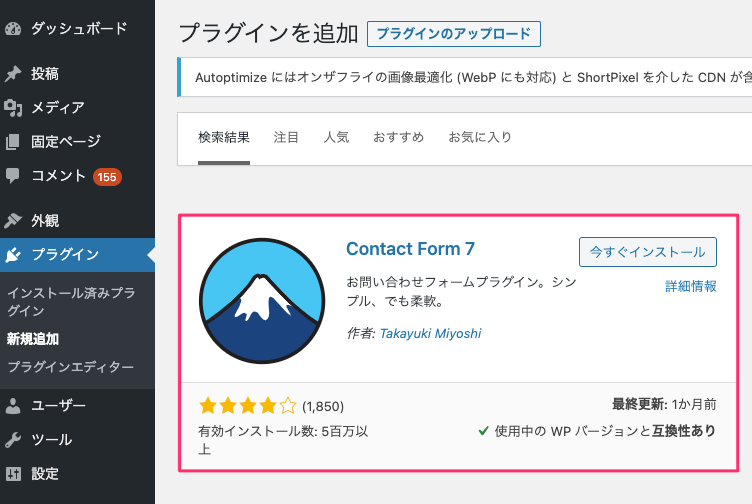This screenshot has height=504, width=752.
Task: Click the pages icon beside 固定ページ
Action: coord(13,142)
